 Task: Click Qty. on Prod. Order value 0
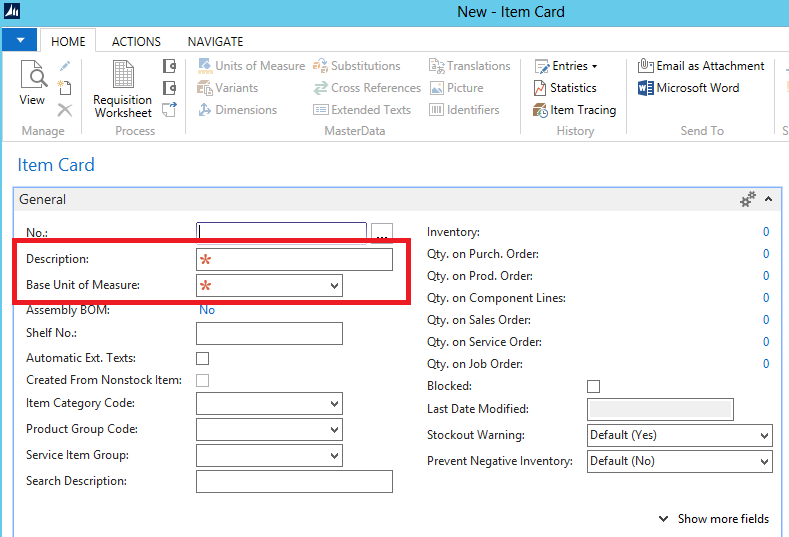tap(766, 276)
